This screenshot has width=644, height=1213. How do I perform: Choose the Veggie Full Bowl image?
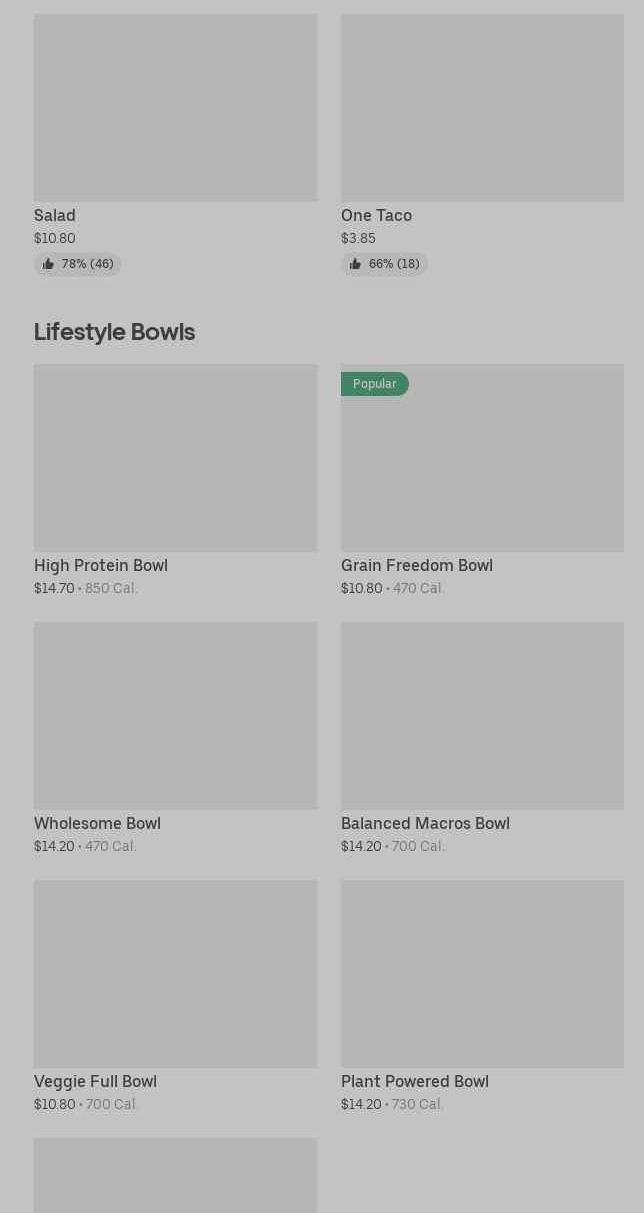(x=175, y=973)
